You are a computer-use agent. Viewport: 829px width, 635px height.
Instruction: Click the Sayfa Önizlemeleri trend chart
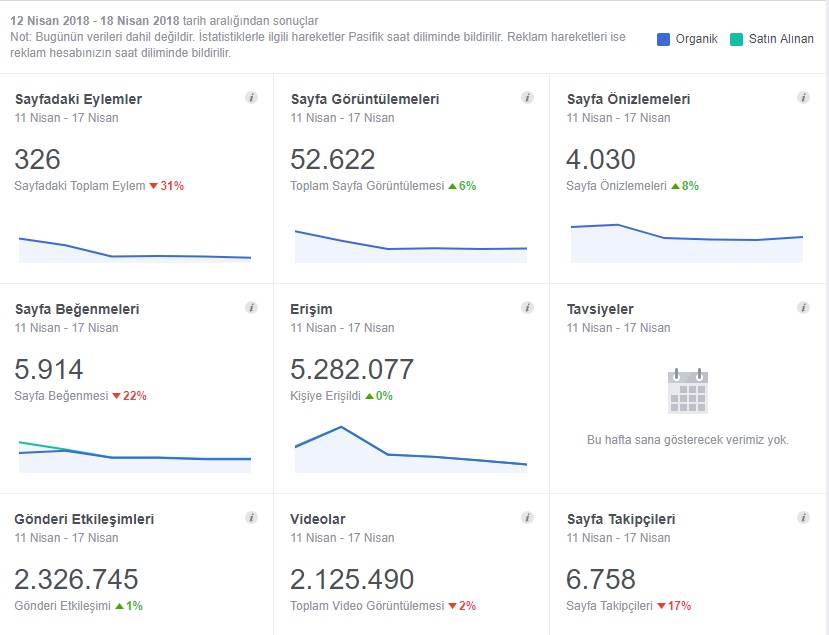coord(687,243)
